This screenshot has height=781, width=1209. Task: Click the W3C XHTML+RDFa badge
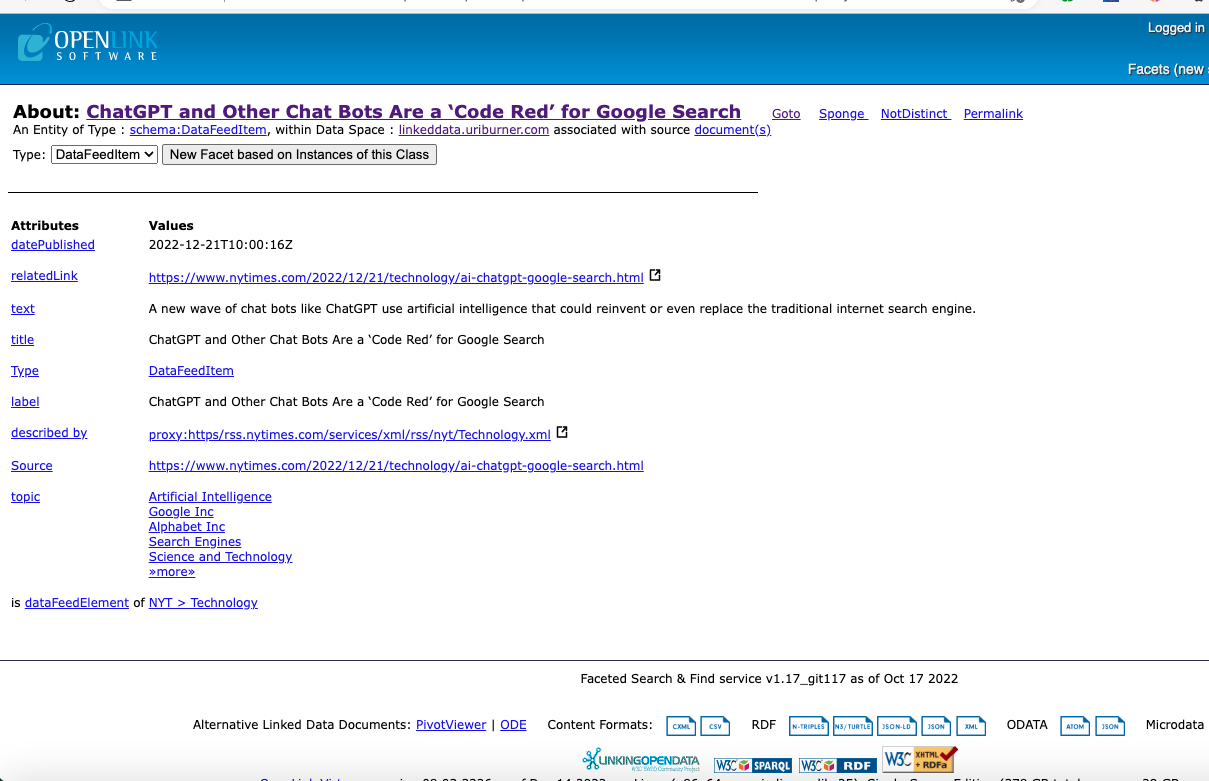920,760
